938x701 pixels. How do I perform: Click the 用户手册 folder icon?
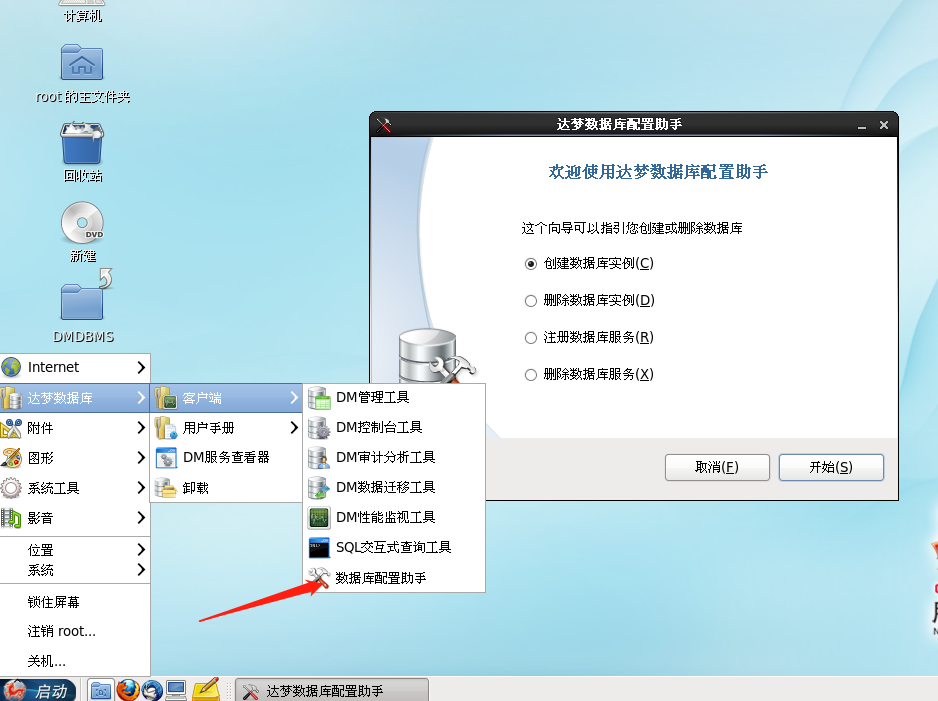[166, 428]
